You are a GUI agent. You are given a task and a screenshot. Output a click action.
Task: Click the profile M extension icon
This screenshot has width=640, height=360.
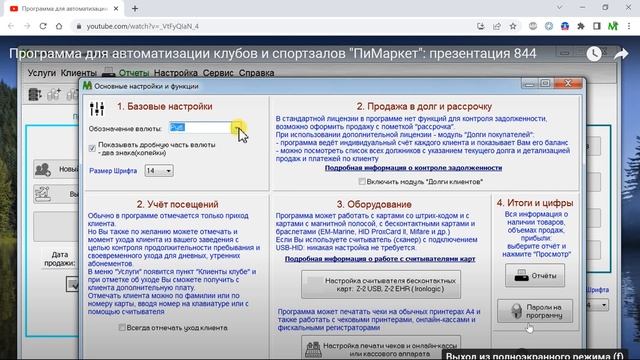tap(613, 26)
